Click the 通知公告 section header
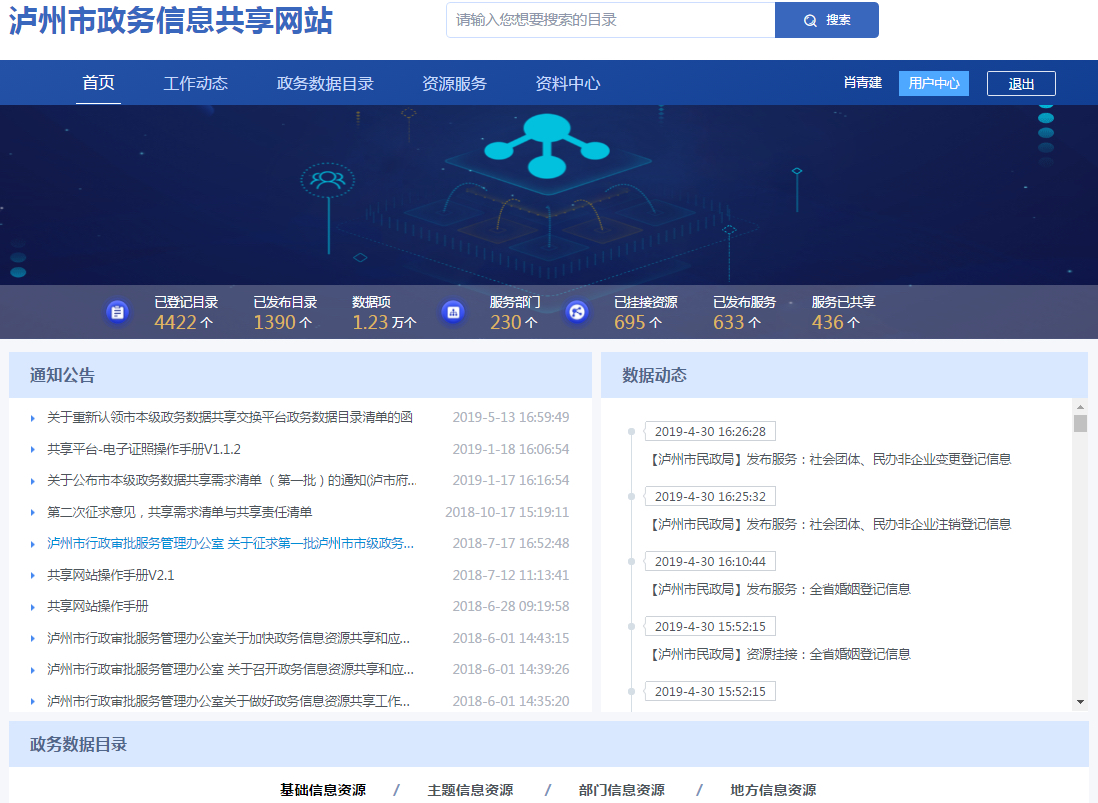 pos(62,375)
